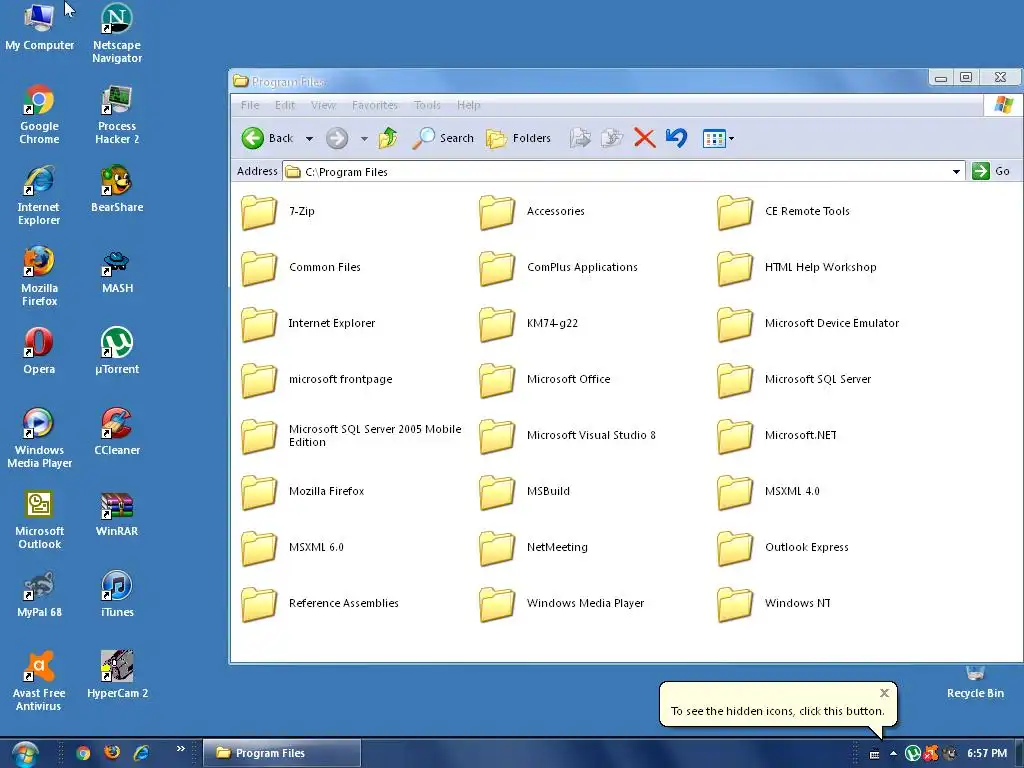Click the taskbar clock showing 6:57 PM
The height and width of the screenshot is (768, 1024).
[x=987, y=754]
